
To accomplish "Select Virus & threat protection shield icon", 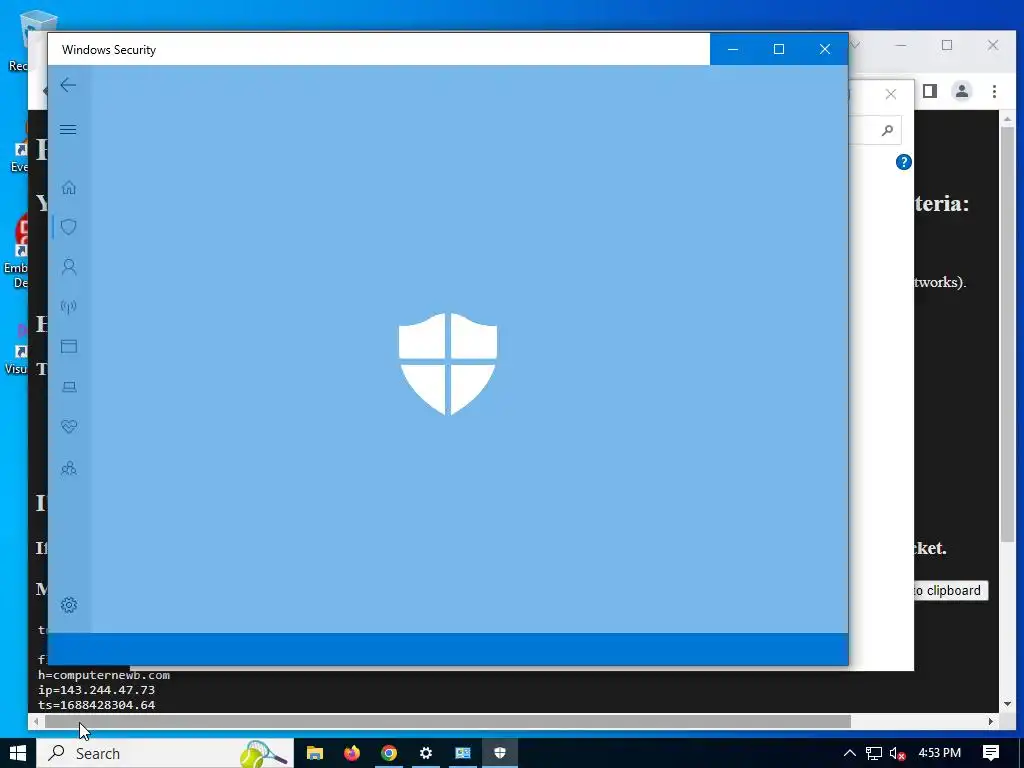I will pyautogui.click(x=69, y=227).
